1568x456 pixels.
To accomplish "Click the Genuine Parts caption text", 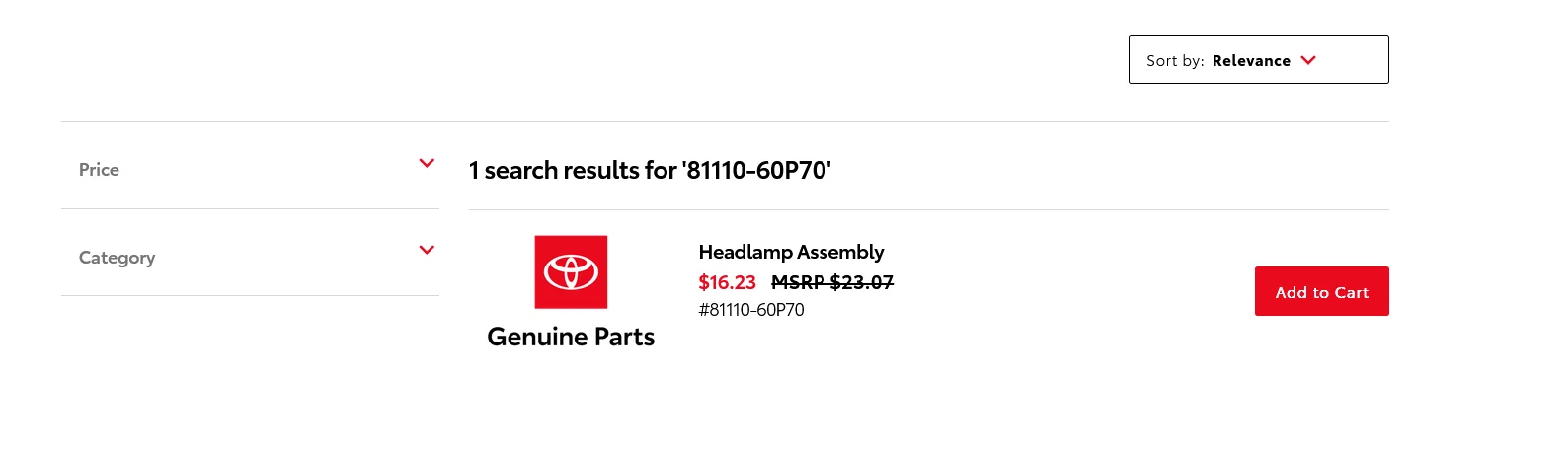I will [571, 337].
